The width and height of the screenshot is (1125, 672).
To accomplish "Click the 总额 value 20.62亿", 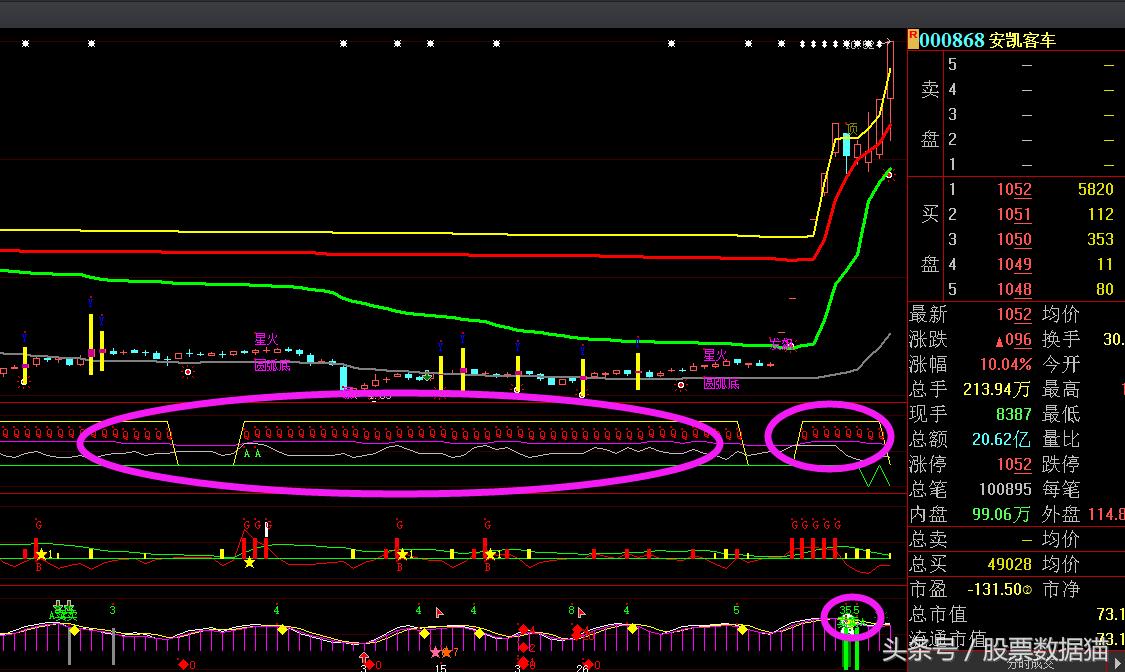I will click(1002, 439).
